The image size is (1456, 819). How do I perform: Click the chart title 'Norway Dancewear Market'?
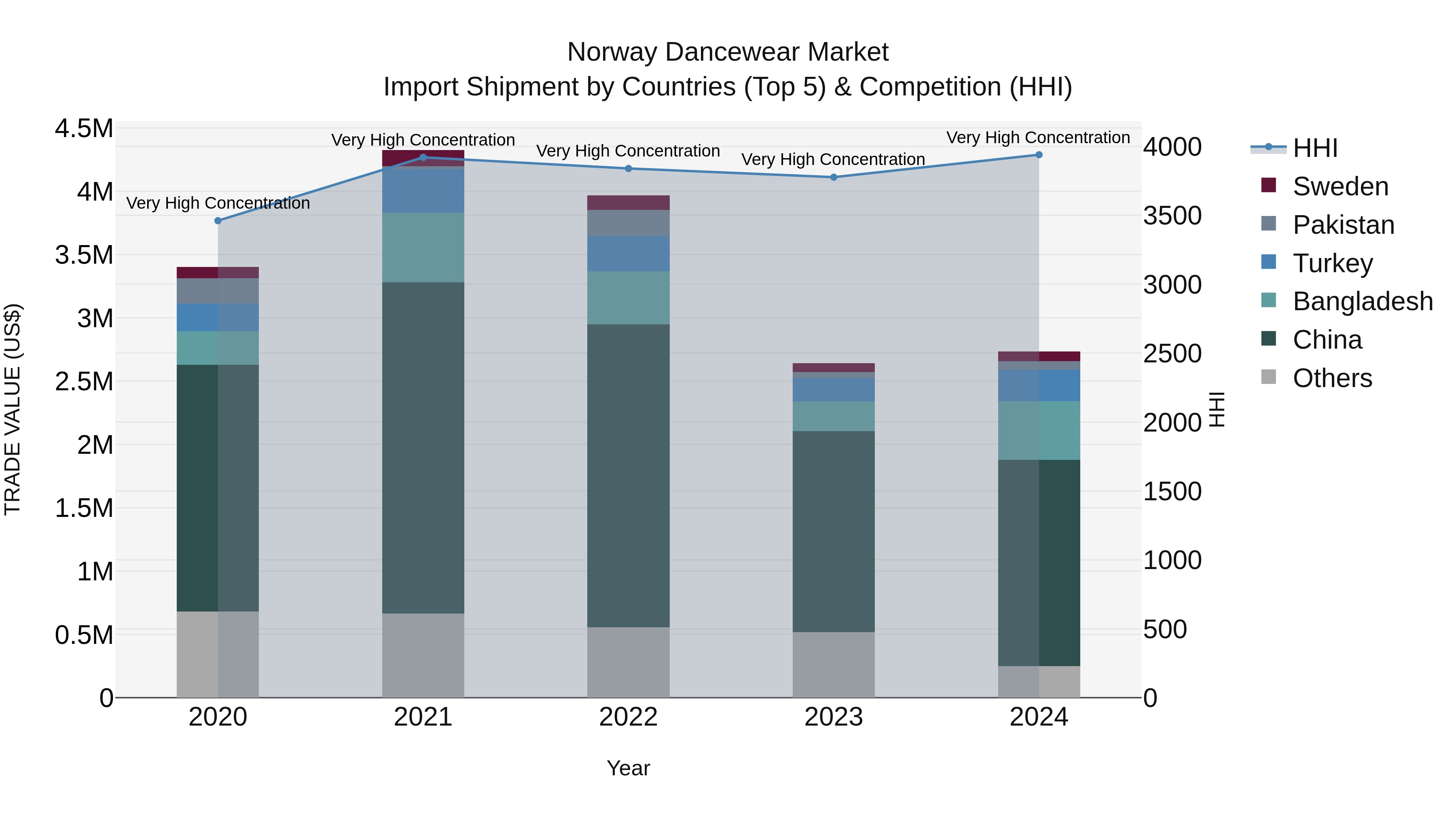click(728, 52)
